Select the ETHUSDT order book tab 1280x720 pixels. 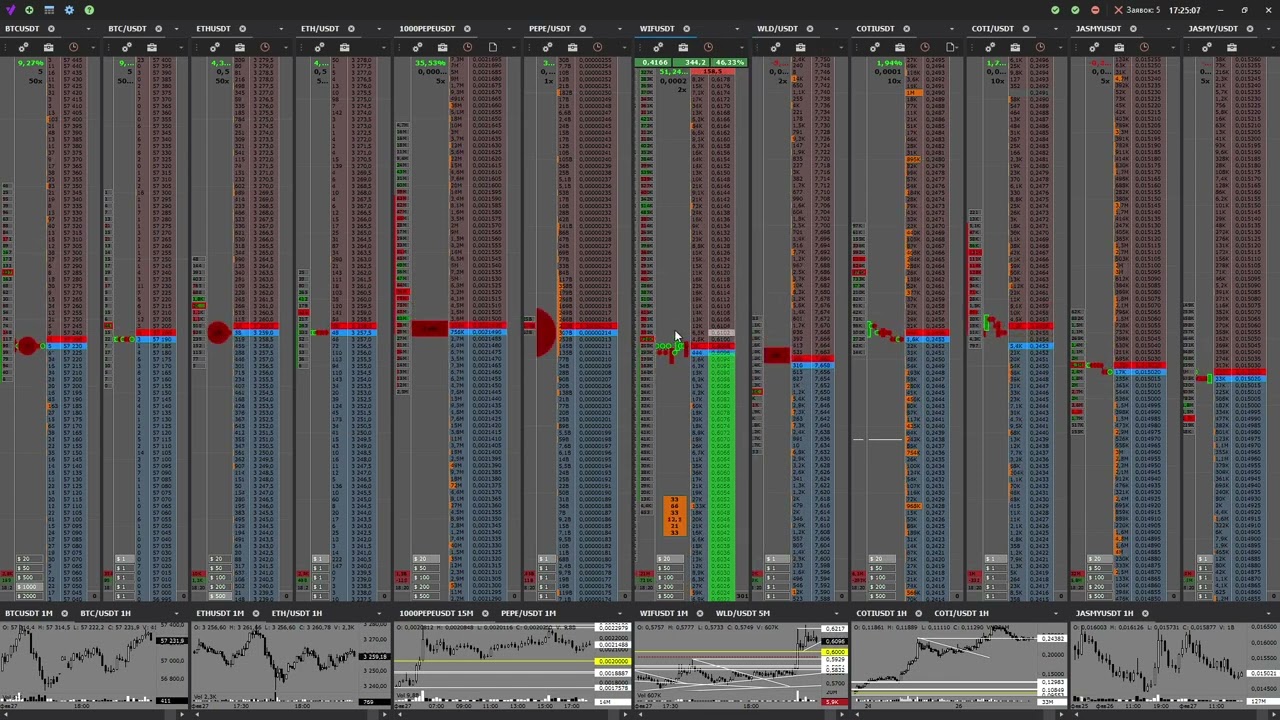pyautogui.click(x=213, y=29)
